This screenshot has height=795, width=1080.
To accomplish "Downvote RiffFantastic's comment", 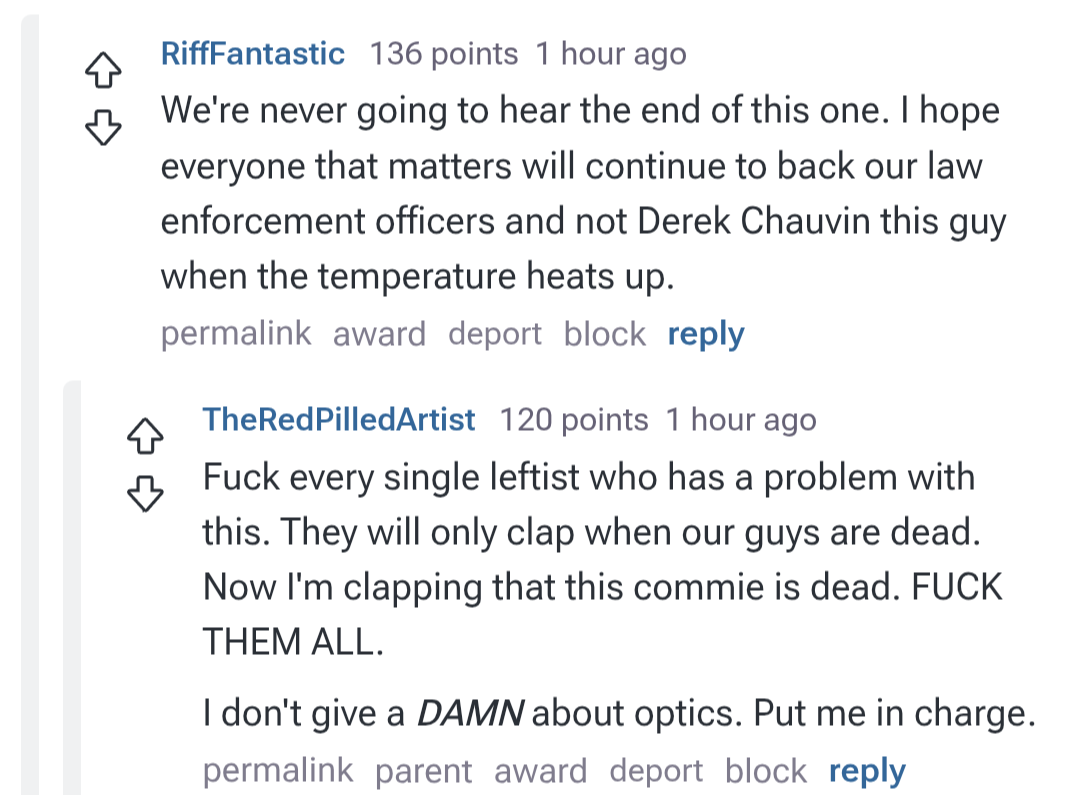I will point(102,127).
